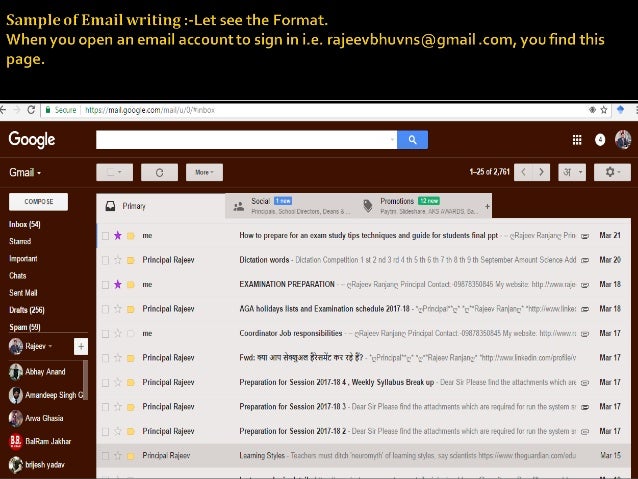Viewport: 638px width, 479px height.
Task: Expand the Rajeev chat status dropdown
Action: (x=50, y=346)
